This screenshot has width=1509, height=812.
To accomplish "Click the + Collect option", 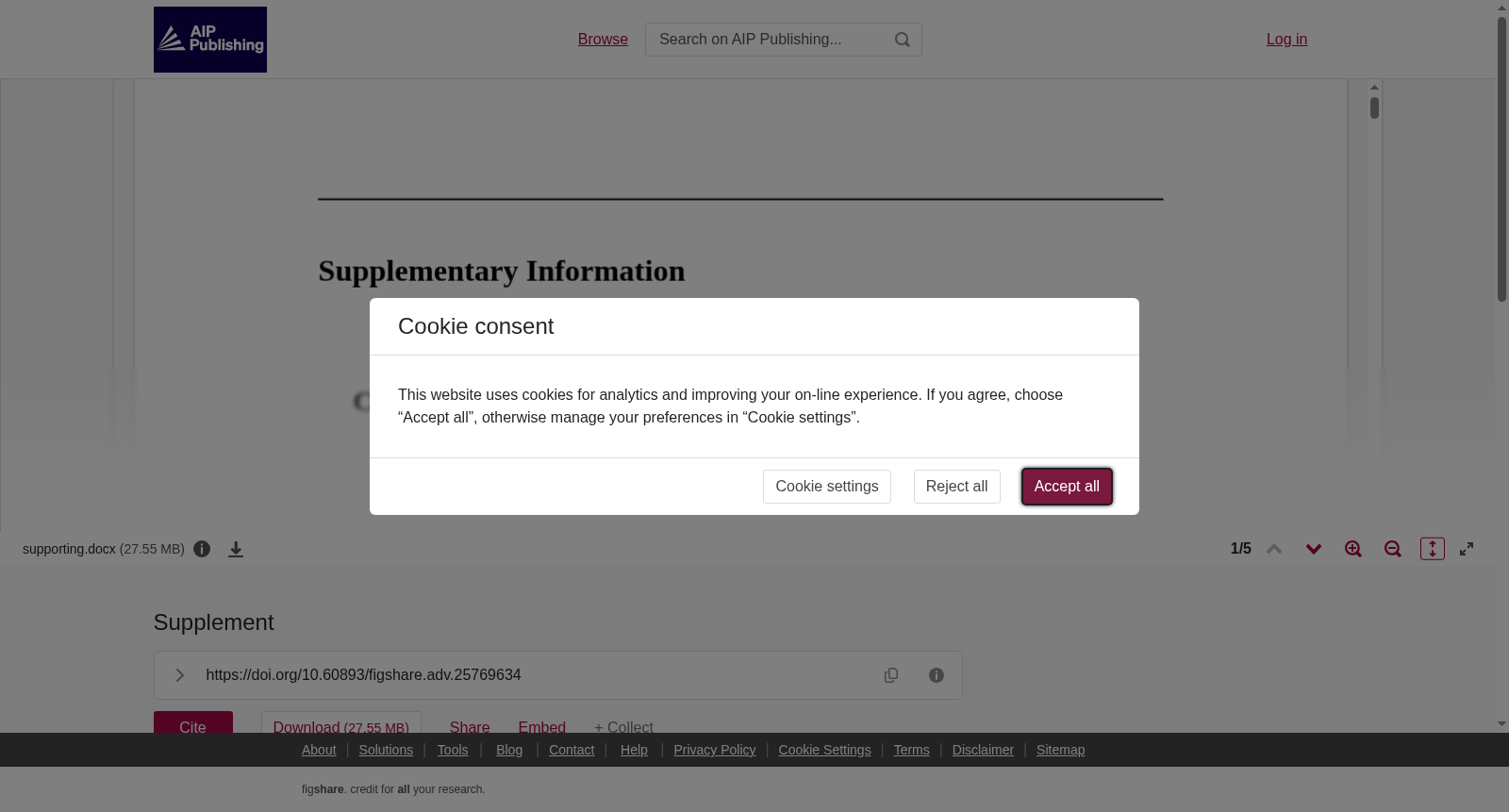I will 623,726.
